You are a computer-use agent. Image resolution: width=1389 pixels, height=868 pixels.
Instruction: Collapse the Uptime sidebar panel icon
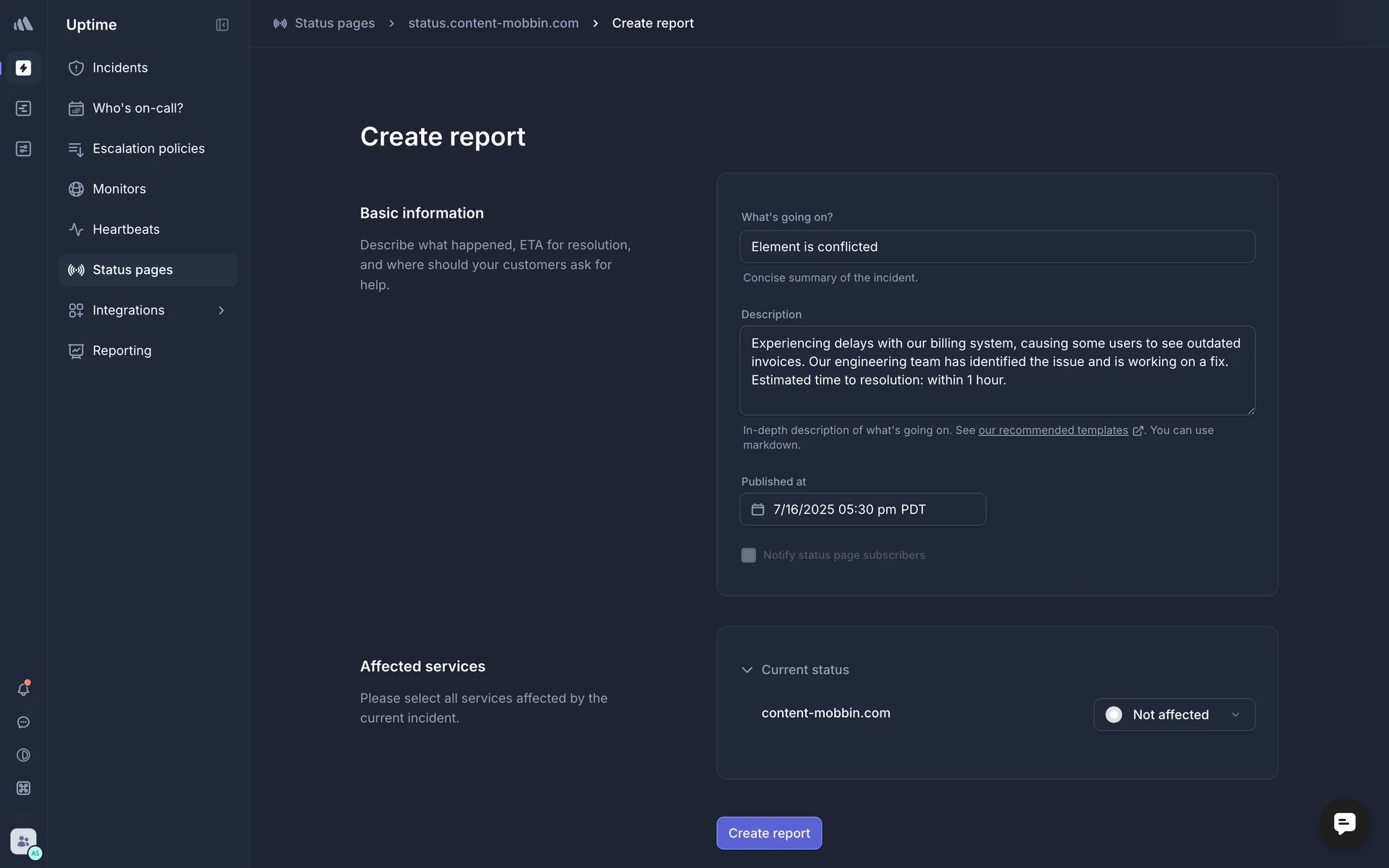point(222,25)
